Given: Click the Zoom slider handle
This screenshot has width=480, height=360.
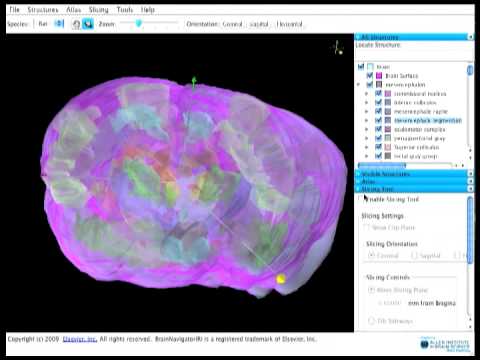Looking at the screenshot, I should coord(139,23).
